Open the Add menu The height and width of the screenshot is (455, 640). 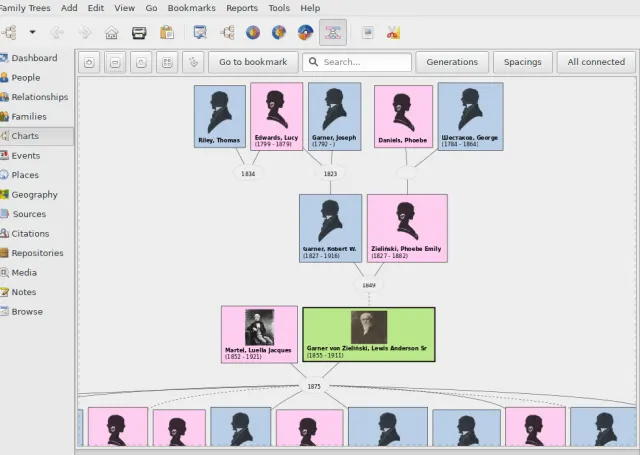pyautogui.click(x=69, y=8)
